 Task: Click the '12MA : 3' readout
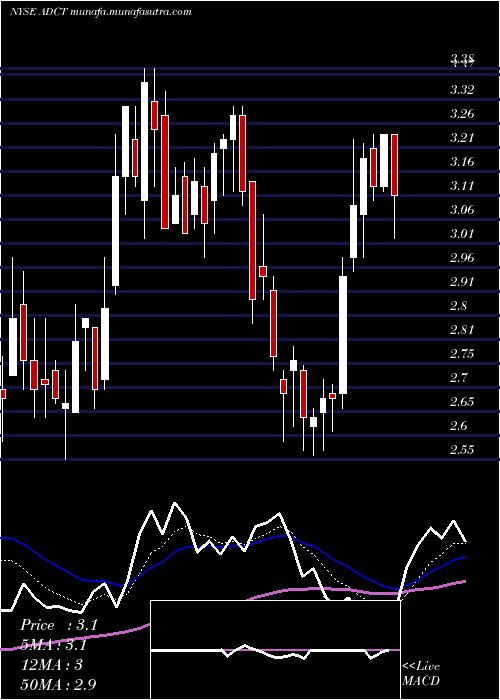coord(51,665)
